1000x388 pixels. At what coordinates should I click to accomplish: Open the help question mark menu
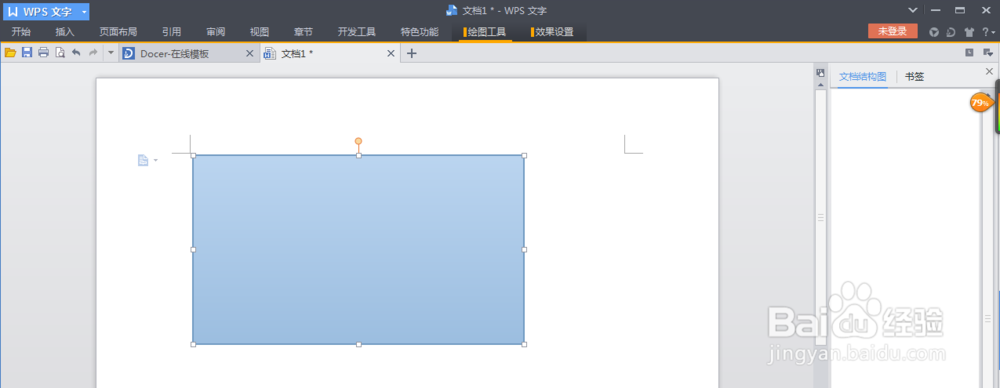[x=989, y=32]
